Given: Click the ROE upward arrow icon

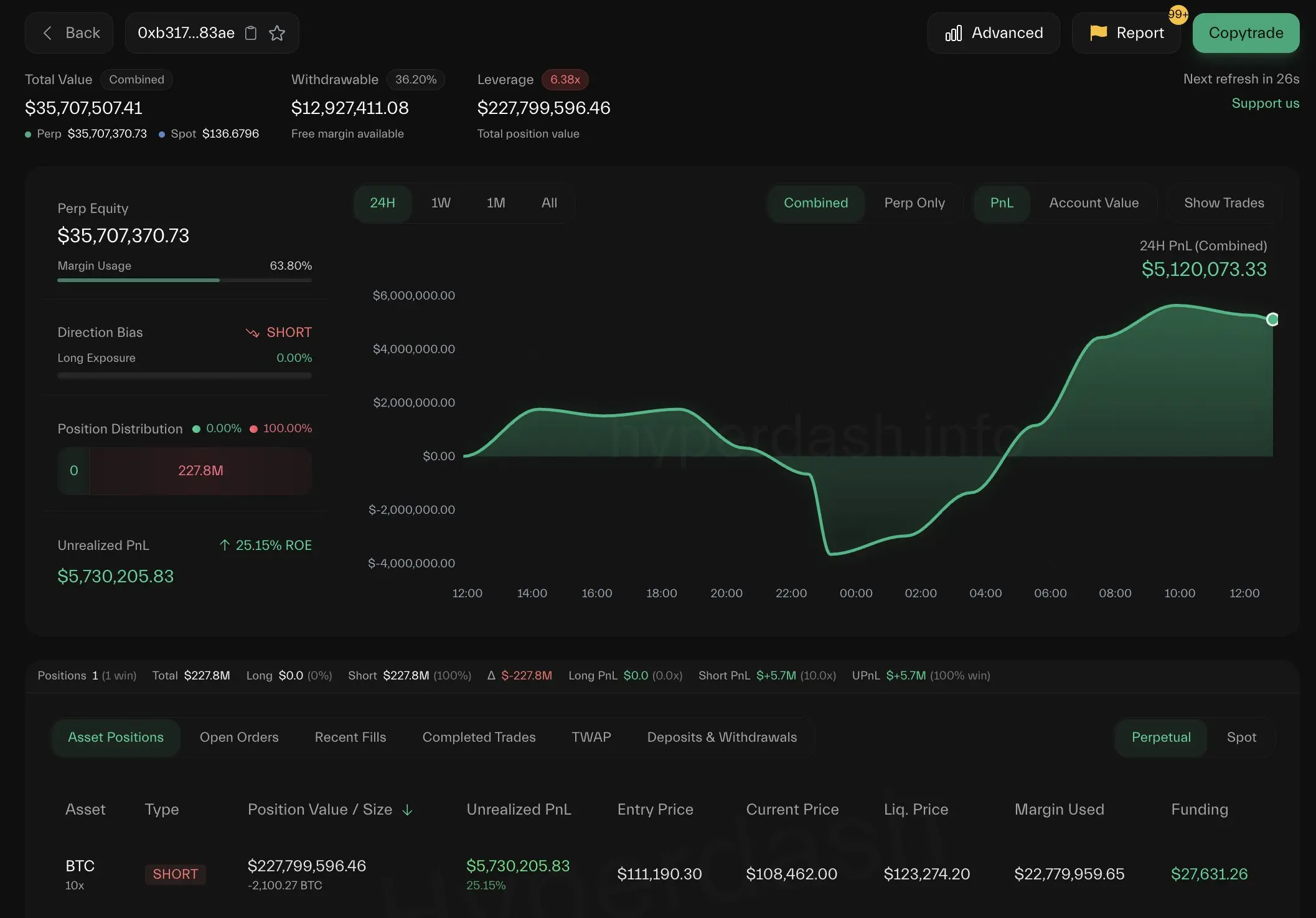Looking at the screenshot, I should click(x=224, y=545).
